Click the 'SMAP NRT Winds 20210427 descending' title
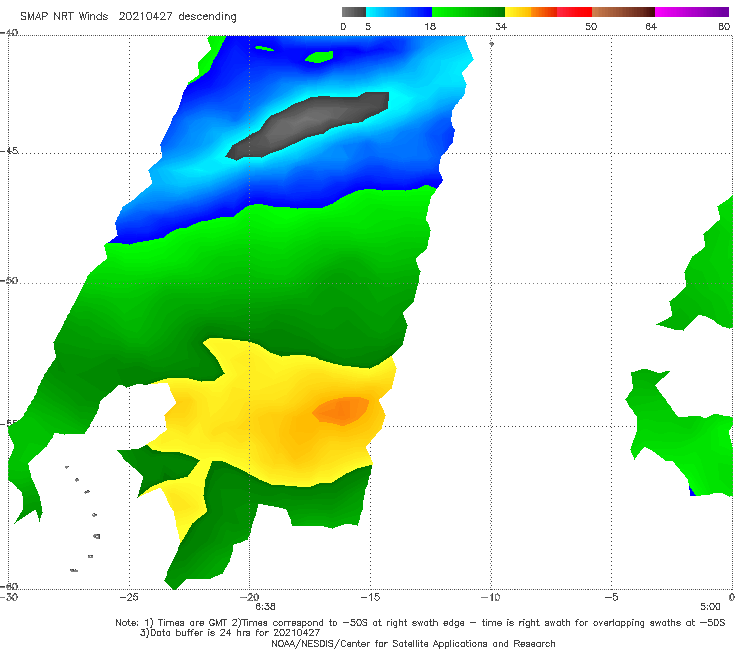Screen dimensions: 740x650 click(x=128, y=17)
